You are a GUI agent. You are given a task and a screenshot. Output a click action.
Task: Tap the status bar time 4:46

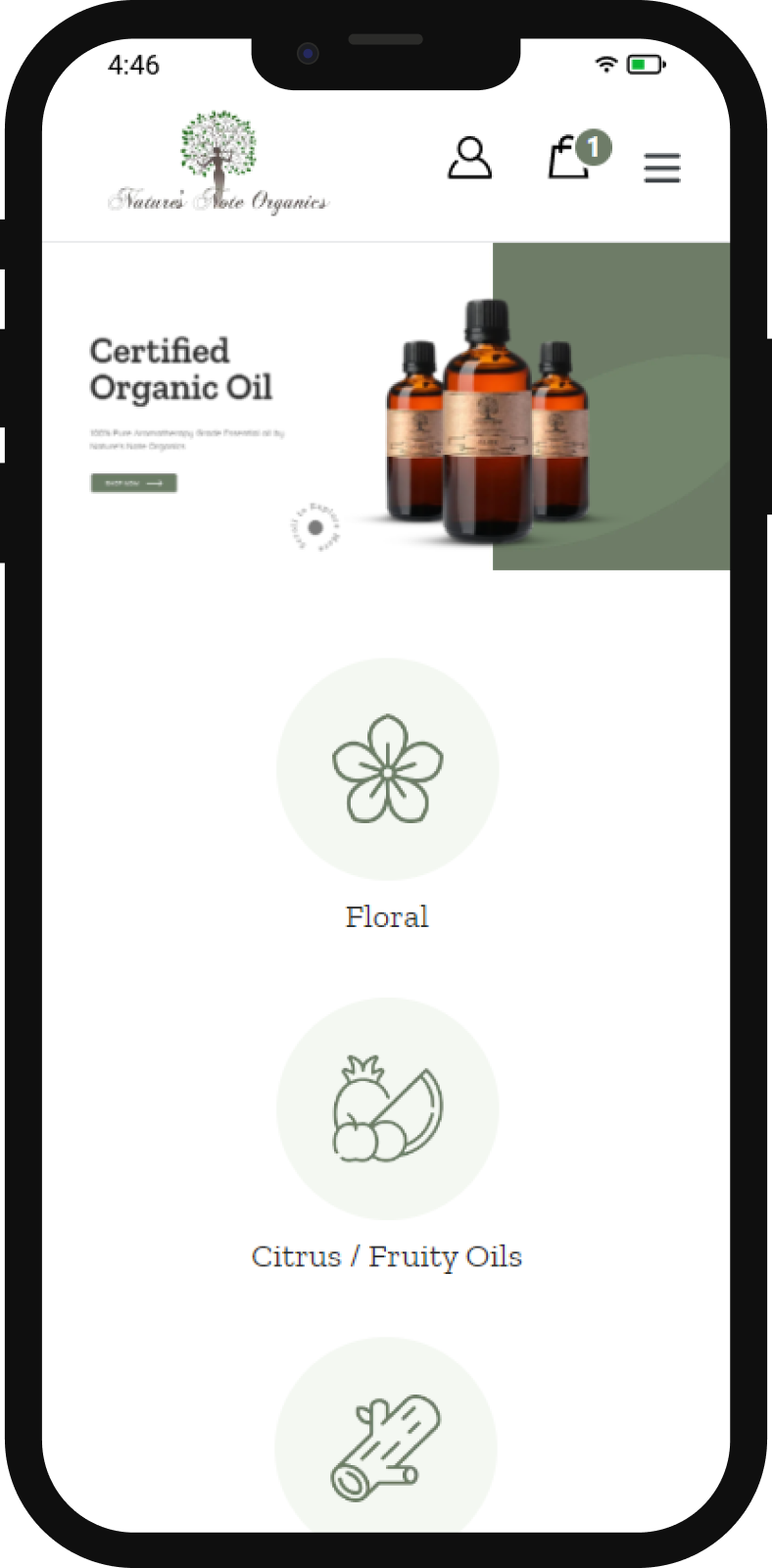pyautogui.click(x=133, y=65)
